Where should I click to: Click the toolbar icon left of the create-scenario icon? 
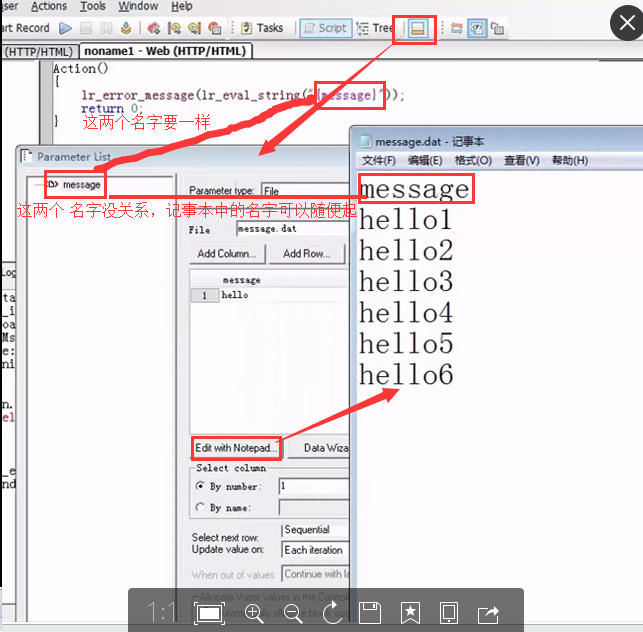point(194,28)
